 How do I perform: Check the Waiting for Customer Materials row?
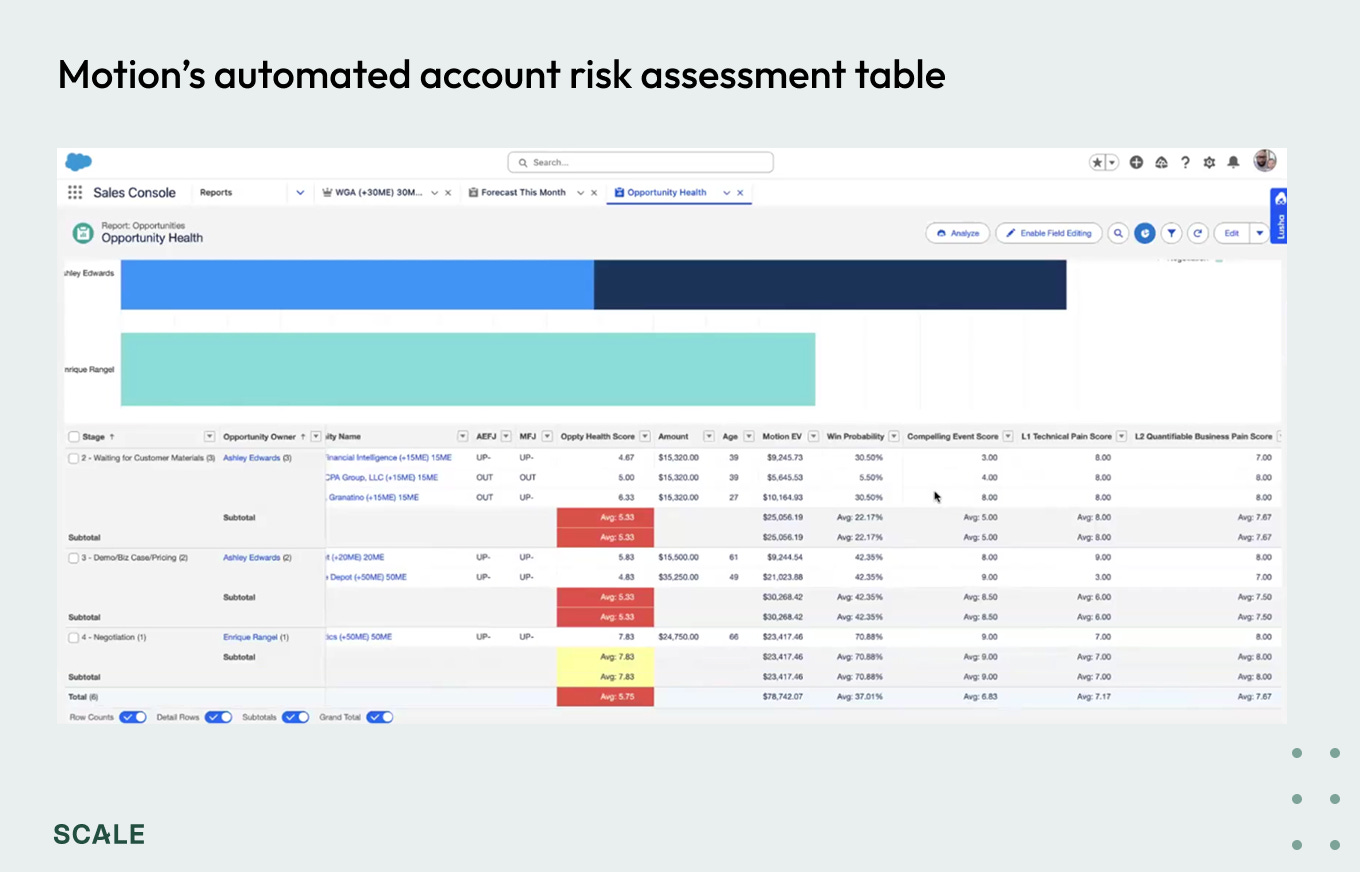pos(74,458)
